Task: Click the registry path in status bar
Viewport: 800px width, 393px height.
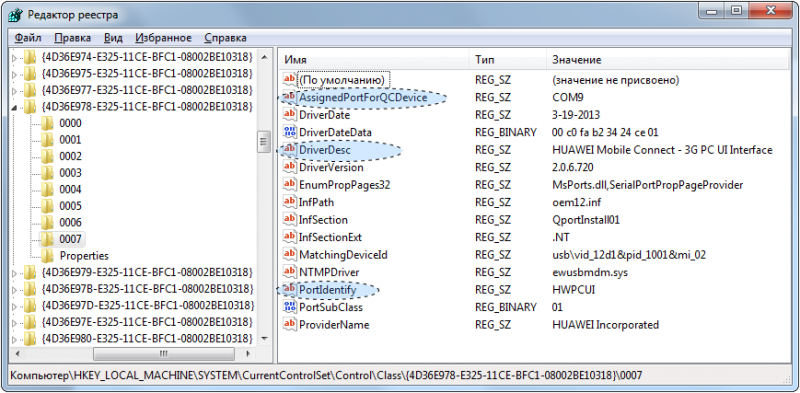Action: [327, 375]
